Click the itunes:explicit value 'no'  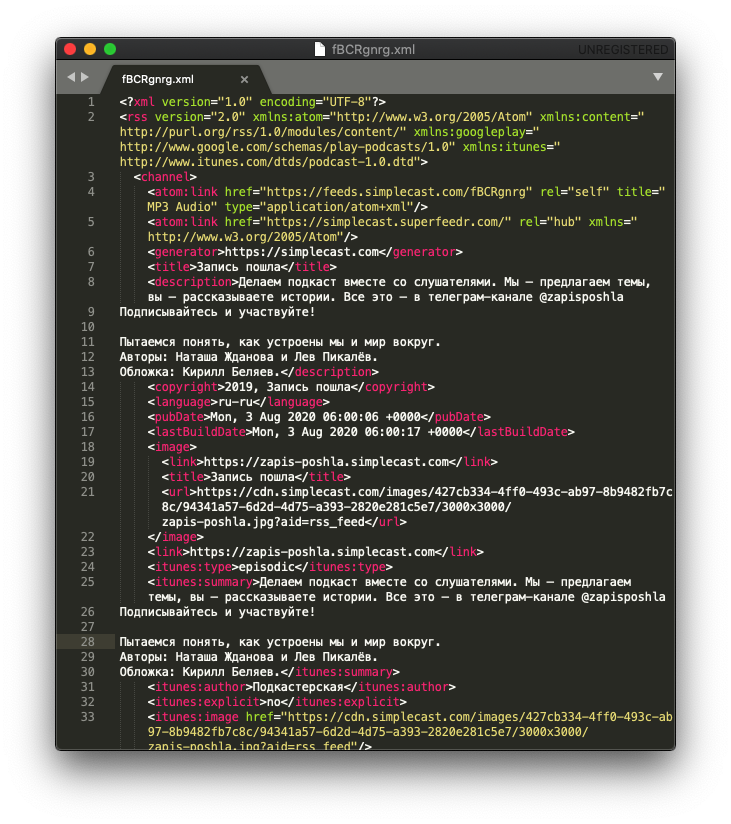(274, 702)
